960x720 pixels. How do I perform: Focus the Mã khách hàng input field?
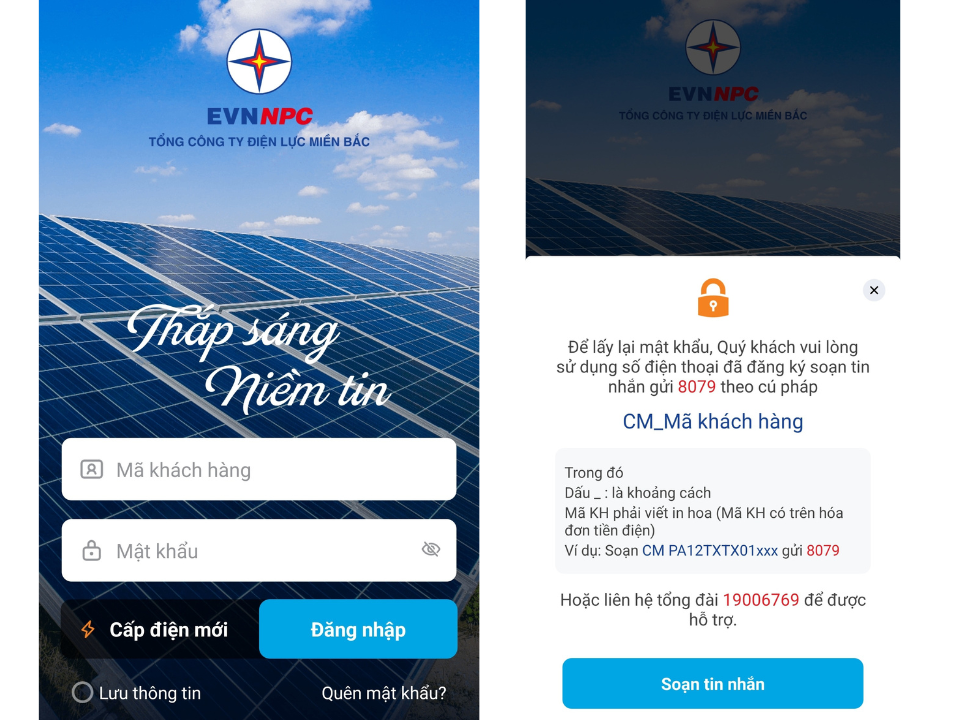[x=259, y=469]
